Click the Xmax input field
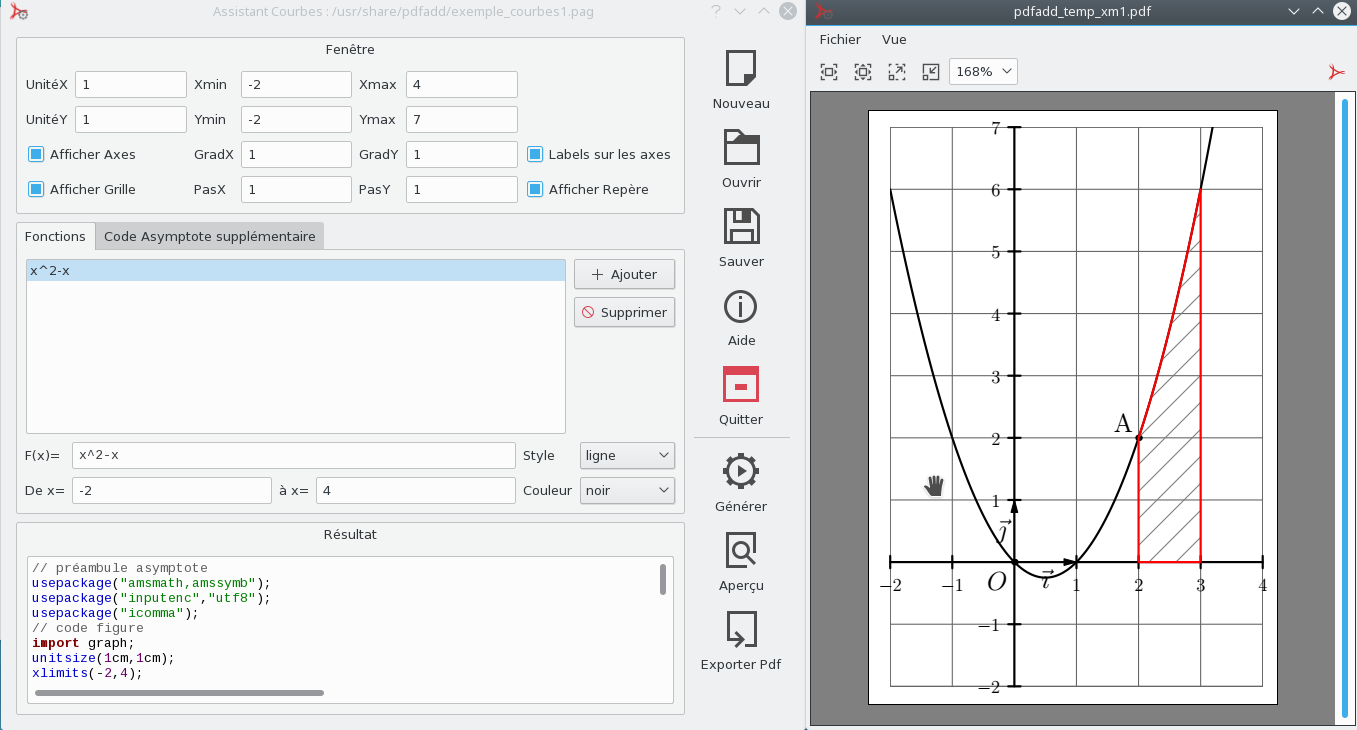 click(x=461, y=85)
